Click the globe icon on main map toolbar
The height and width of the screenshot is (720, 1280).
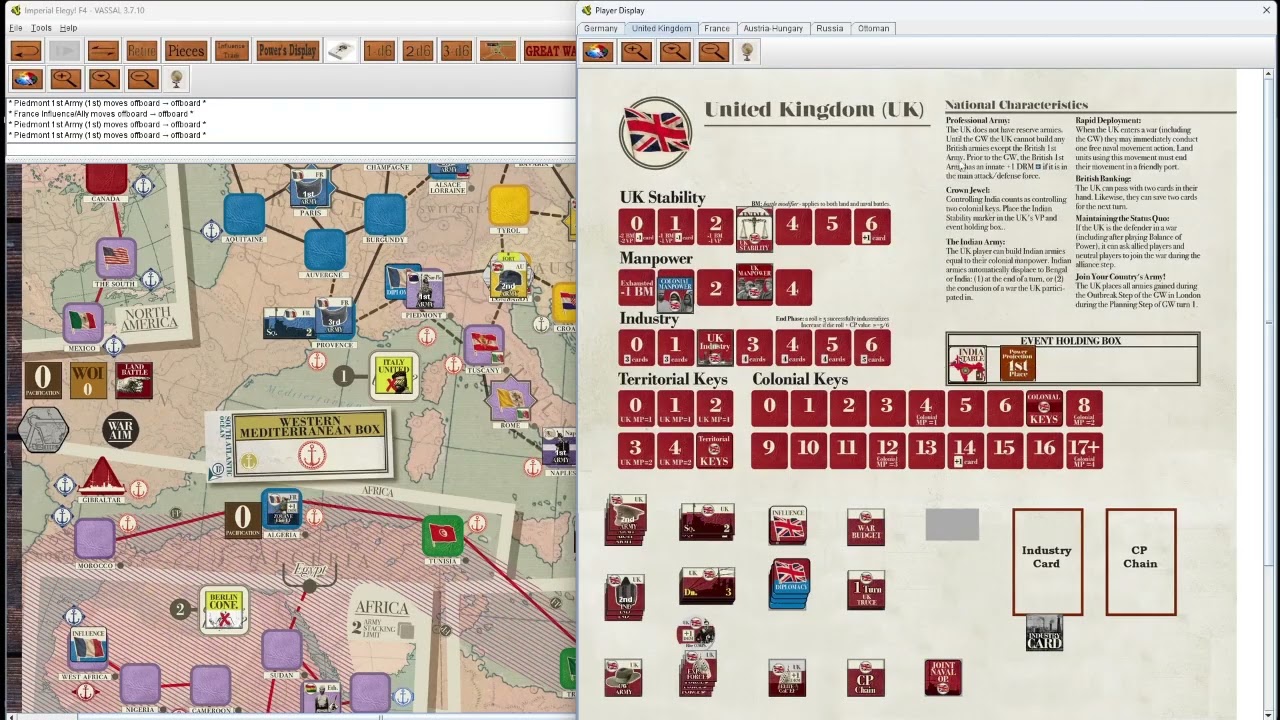(x=176, y=79)
